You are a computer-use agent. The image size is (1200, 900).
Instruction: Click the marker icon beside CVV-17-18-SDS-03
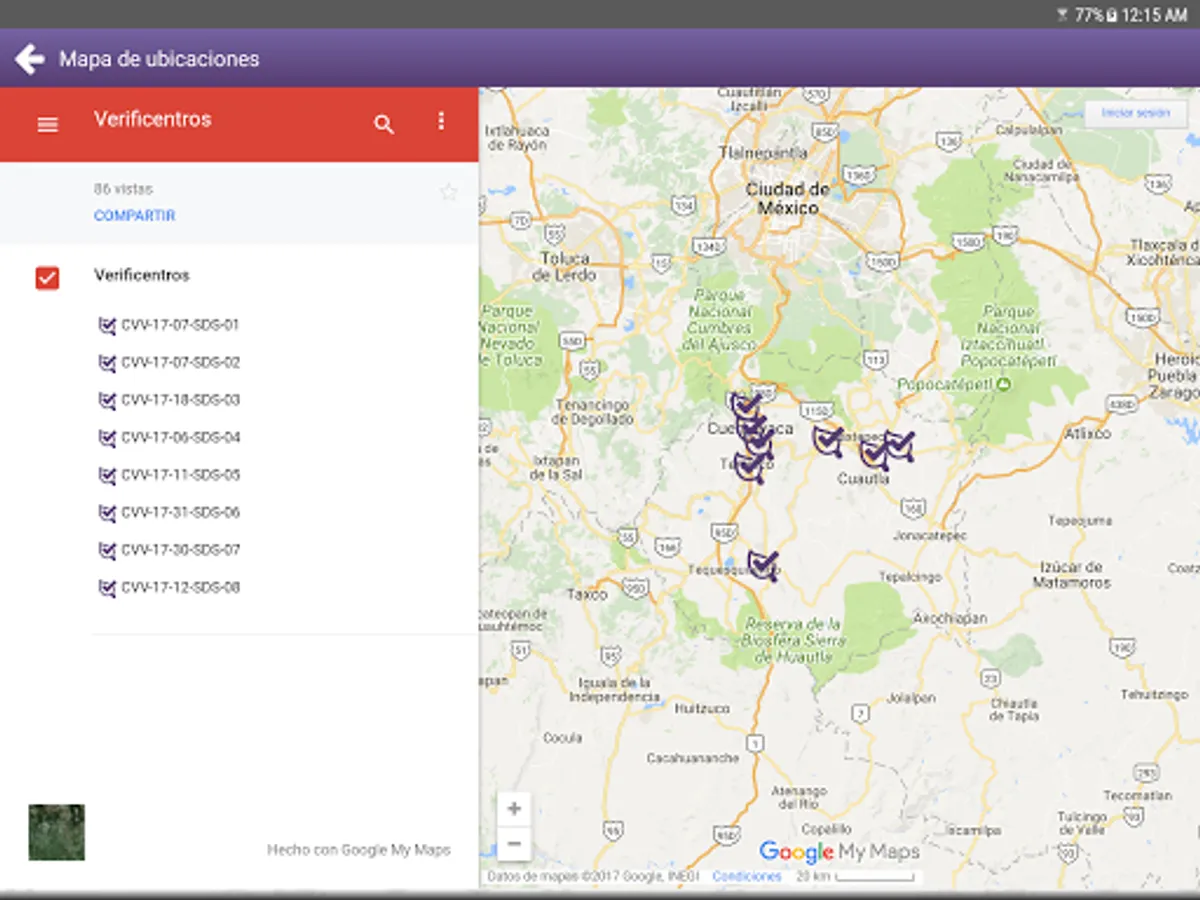tap(107, 400)
